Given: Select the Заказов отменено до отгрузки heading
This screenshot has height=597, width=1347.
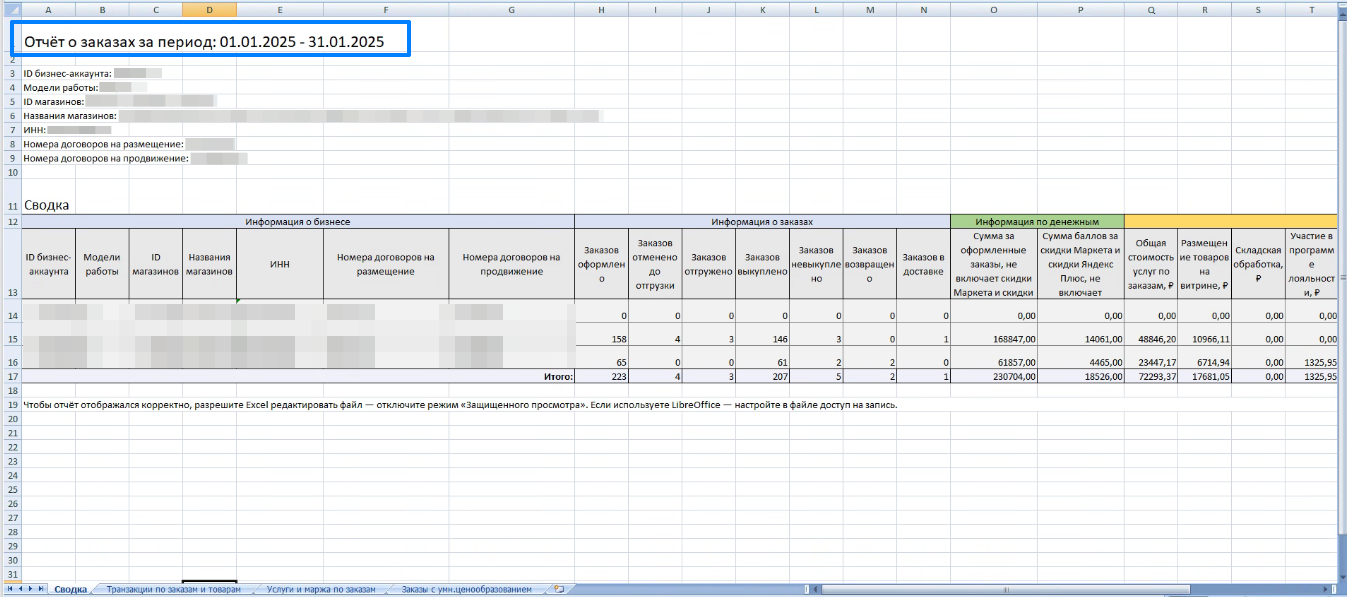Looking at the screenshot, I should pyautogui.click(x=655, y=263).
